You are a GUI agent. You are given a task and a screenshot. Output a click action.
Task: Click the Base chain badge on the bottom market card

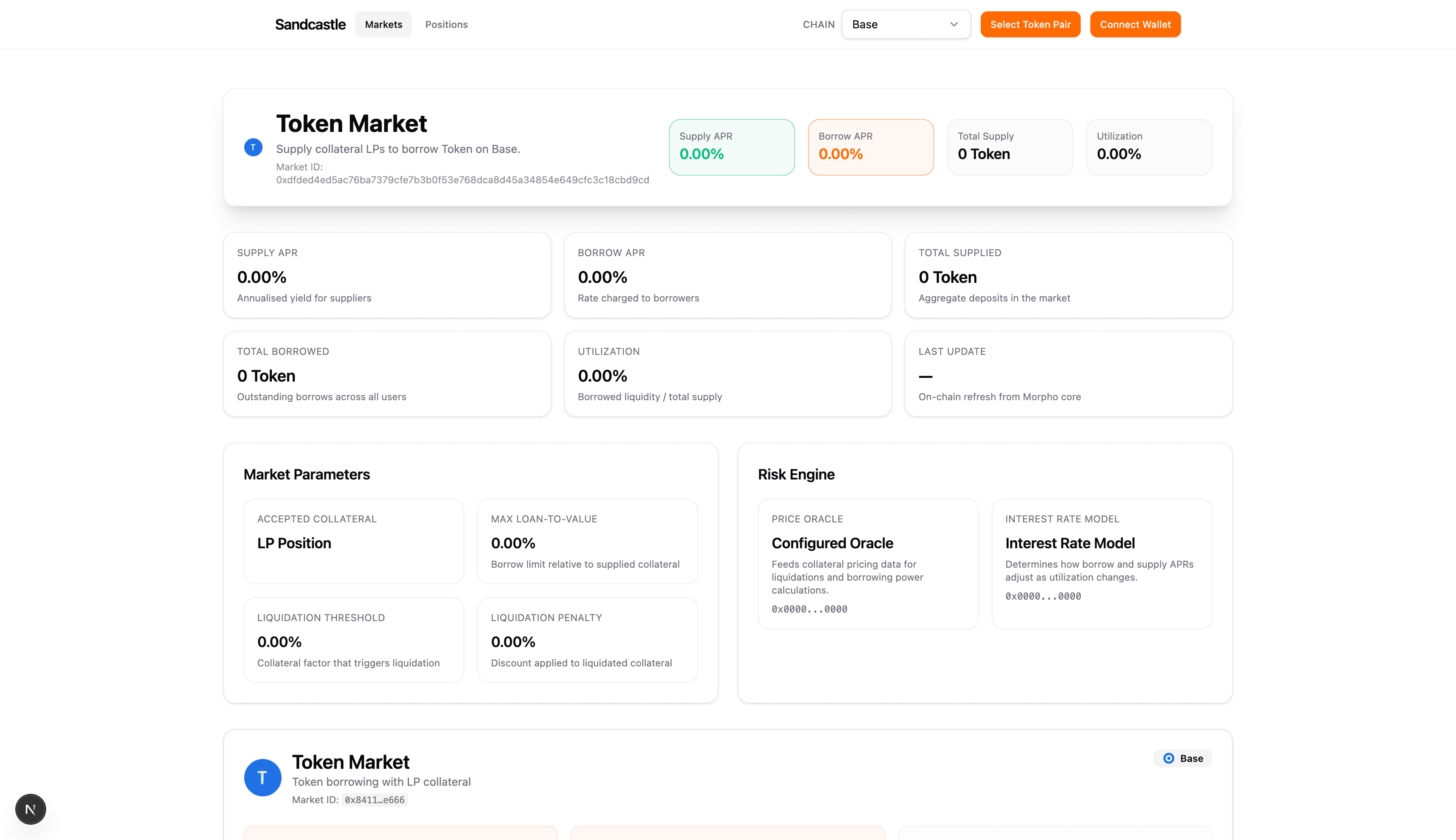(1182, 758)
